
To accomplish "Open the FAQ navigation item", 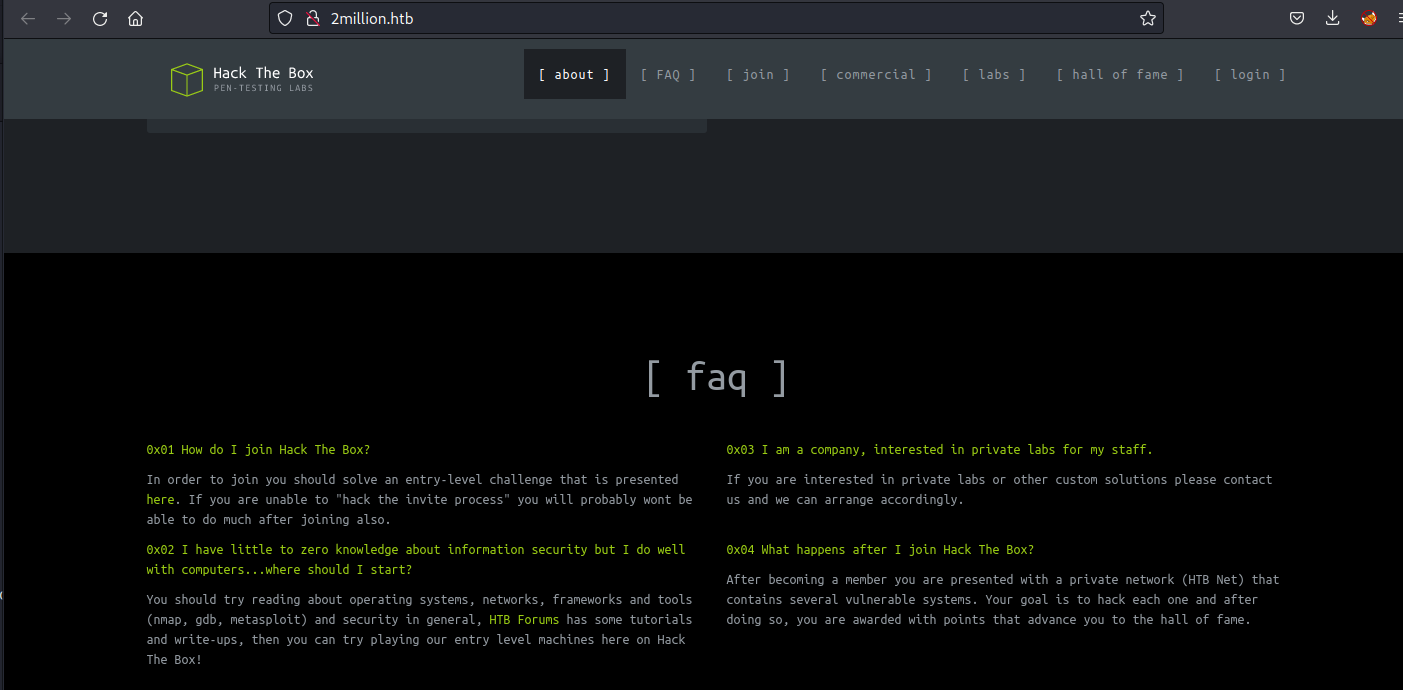I will 668,74.
